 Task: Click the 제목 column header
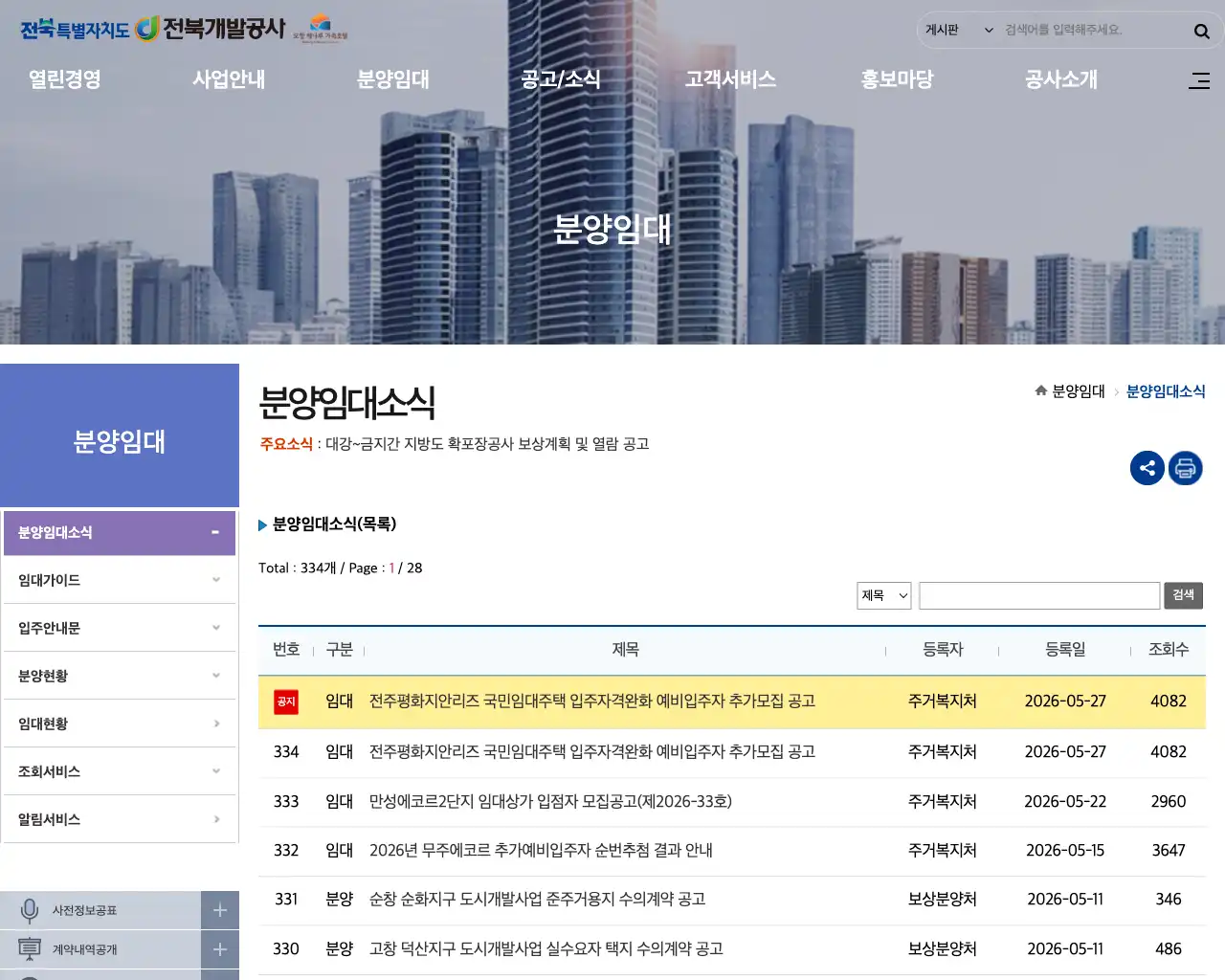[x=625, y=650]
